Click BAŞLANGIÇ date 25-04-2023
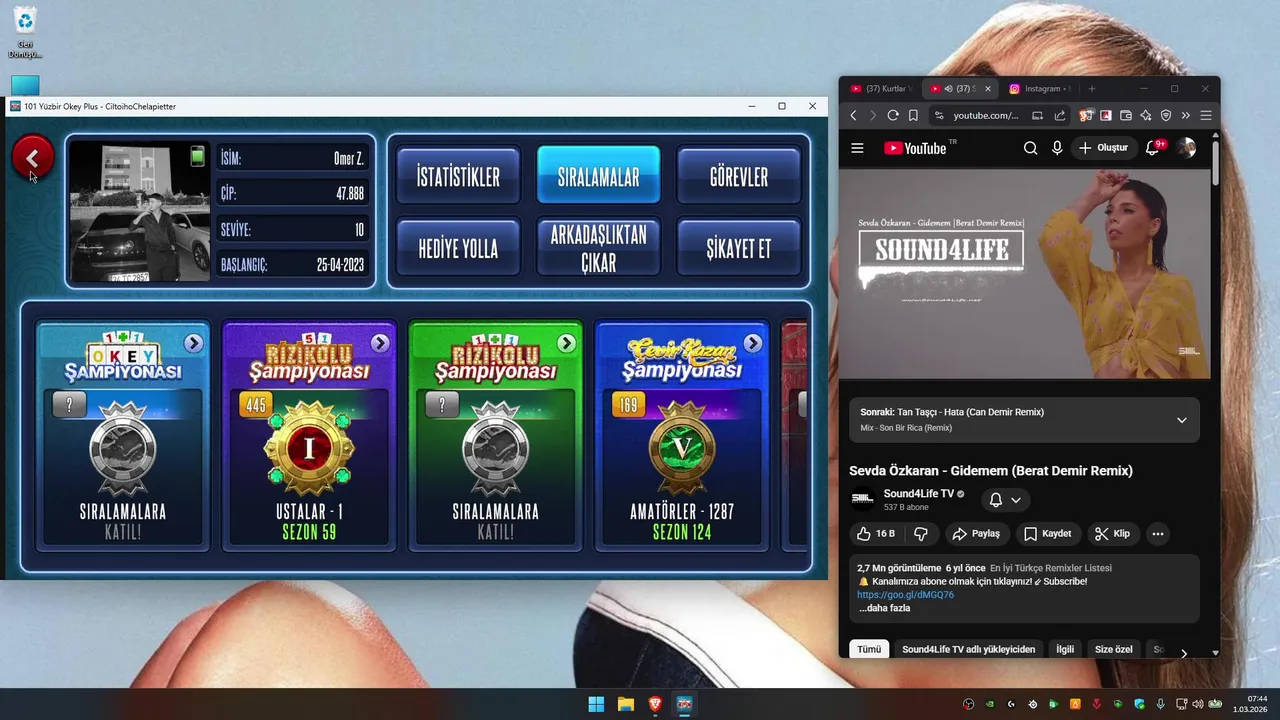1280x720 pixels. pos(340,266)
